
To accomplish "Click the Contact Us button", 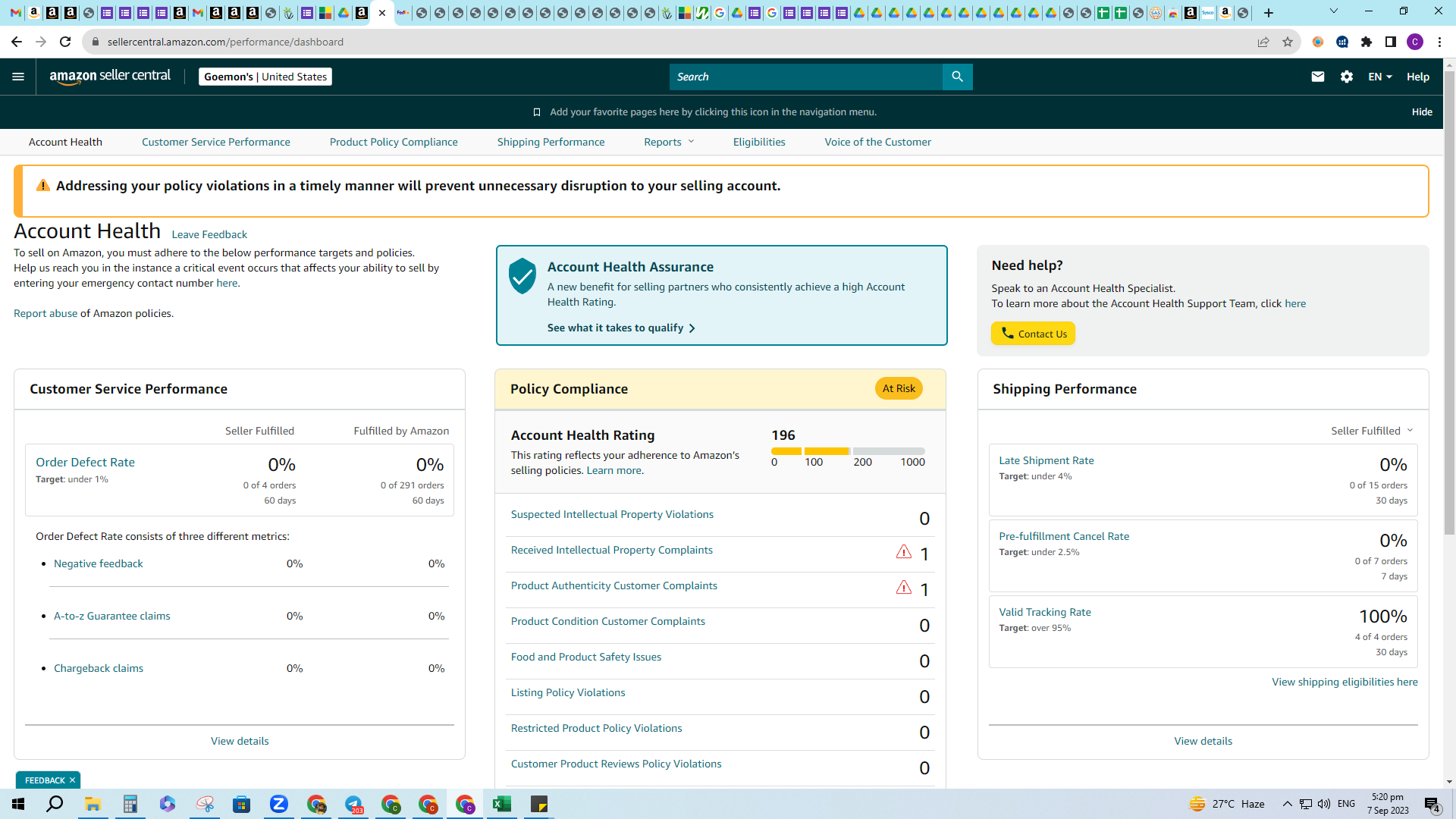I will 1033,334.
